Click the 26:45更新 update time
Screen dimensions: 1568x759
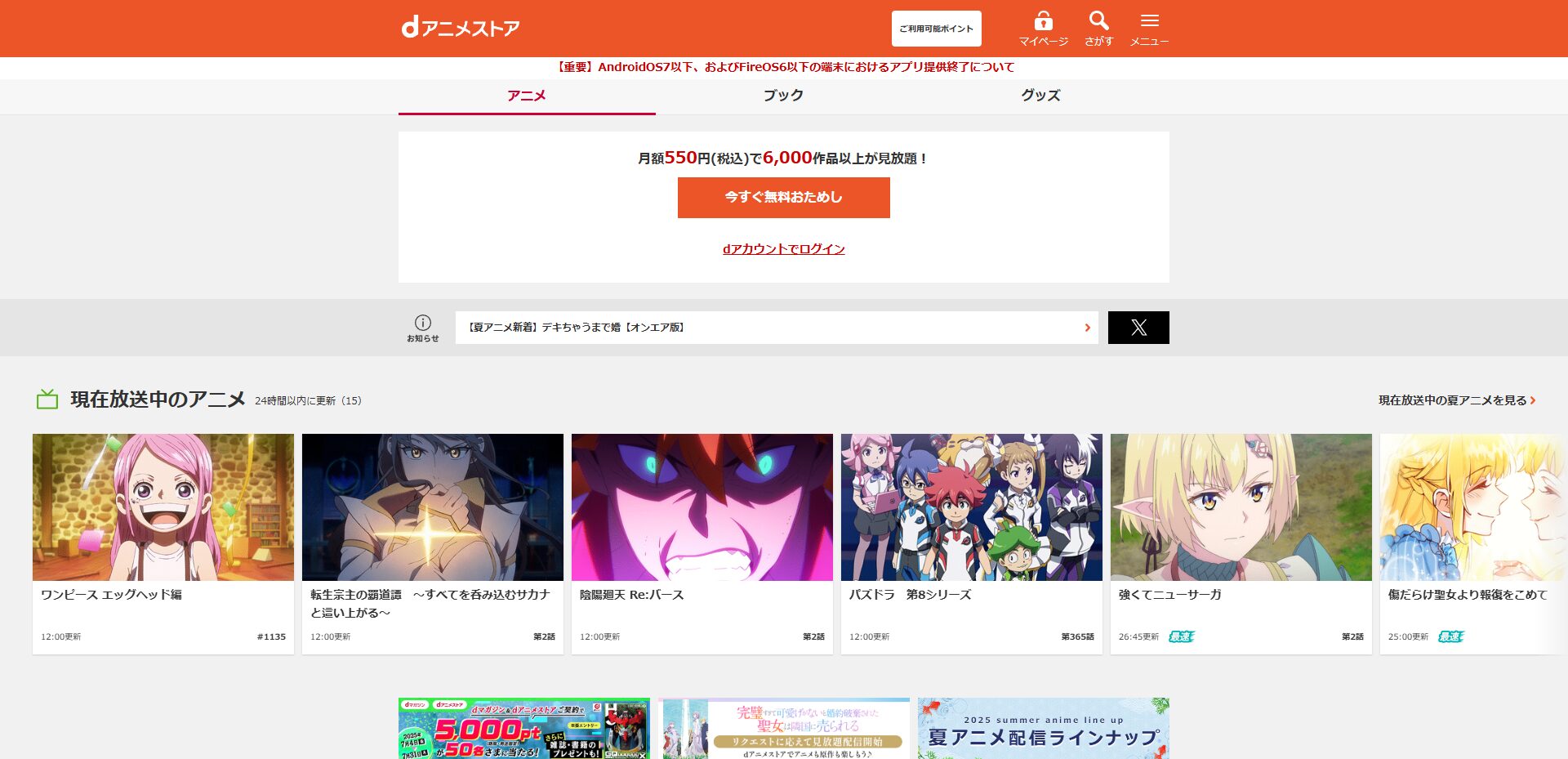(x=1138, y=636)
